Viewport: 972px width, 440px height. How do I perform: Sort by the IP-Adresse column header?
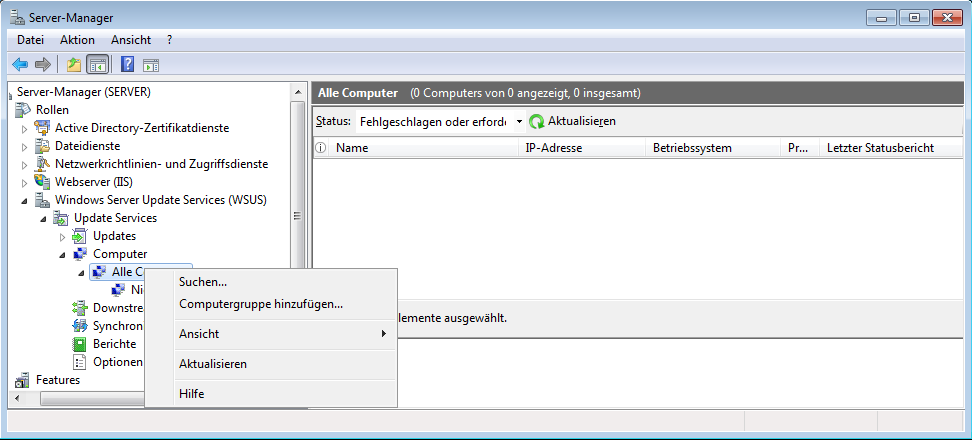(581, 148)
